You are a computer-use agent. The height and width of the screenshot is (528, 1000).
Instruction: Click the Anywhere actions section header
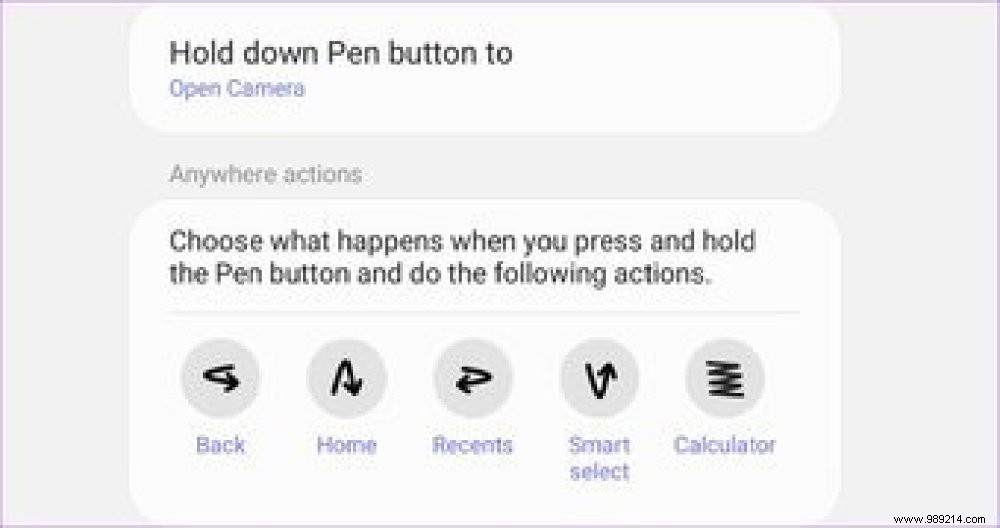click(266, 174)
